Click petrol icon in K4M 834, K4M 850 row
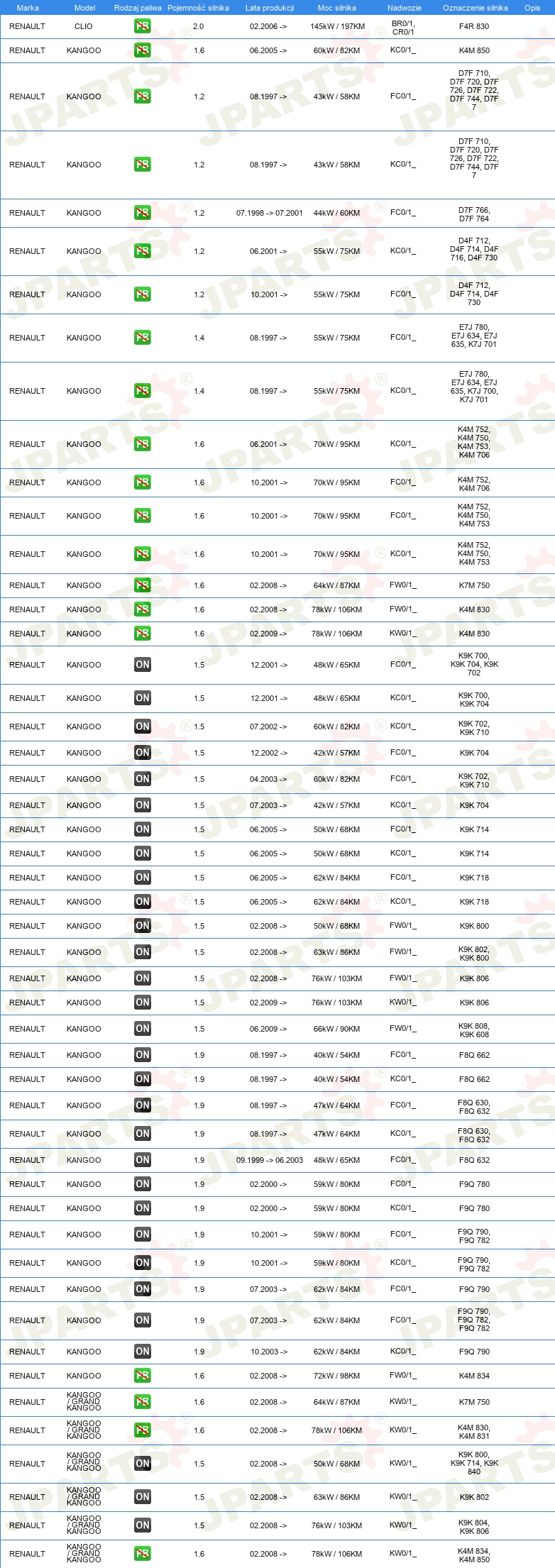The image size is (555, 1568). pos(142,1554)
